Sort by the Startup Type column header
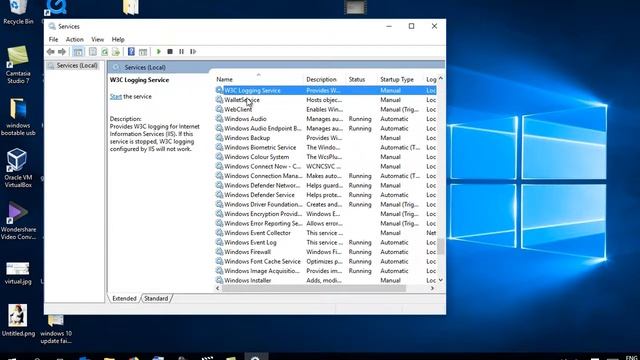Screen dimensions: 640x360 [401, 80]
